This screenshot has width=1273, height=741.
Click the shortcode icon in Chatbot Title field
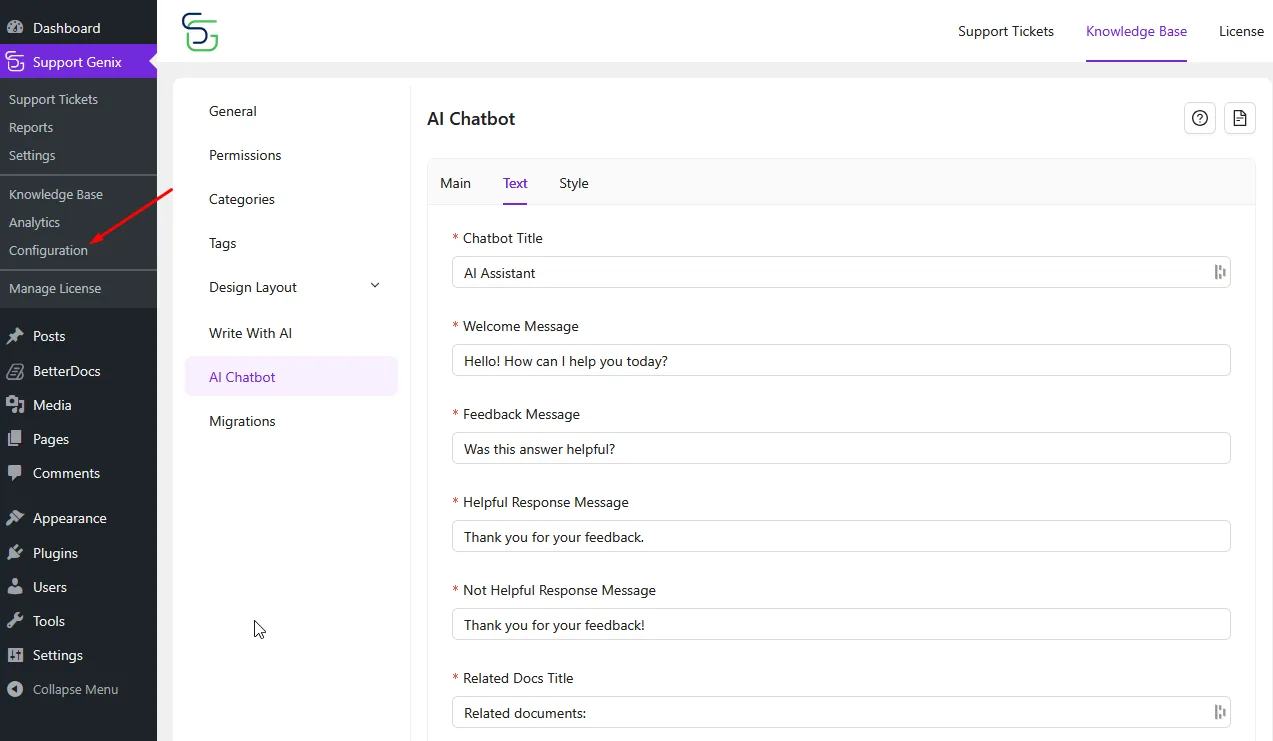tap(1219, 272)
